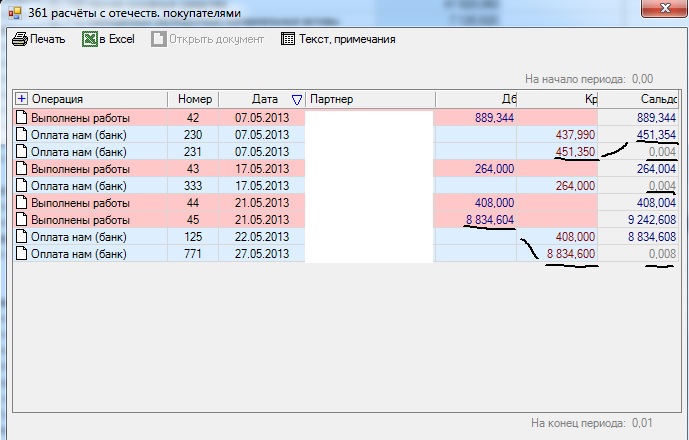
Task: Click debit value 264,000
Action: point(494,169)
